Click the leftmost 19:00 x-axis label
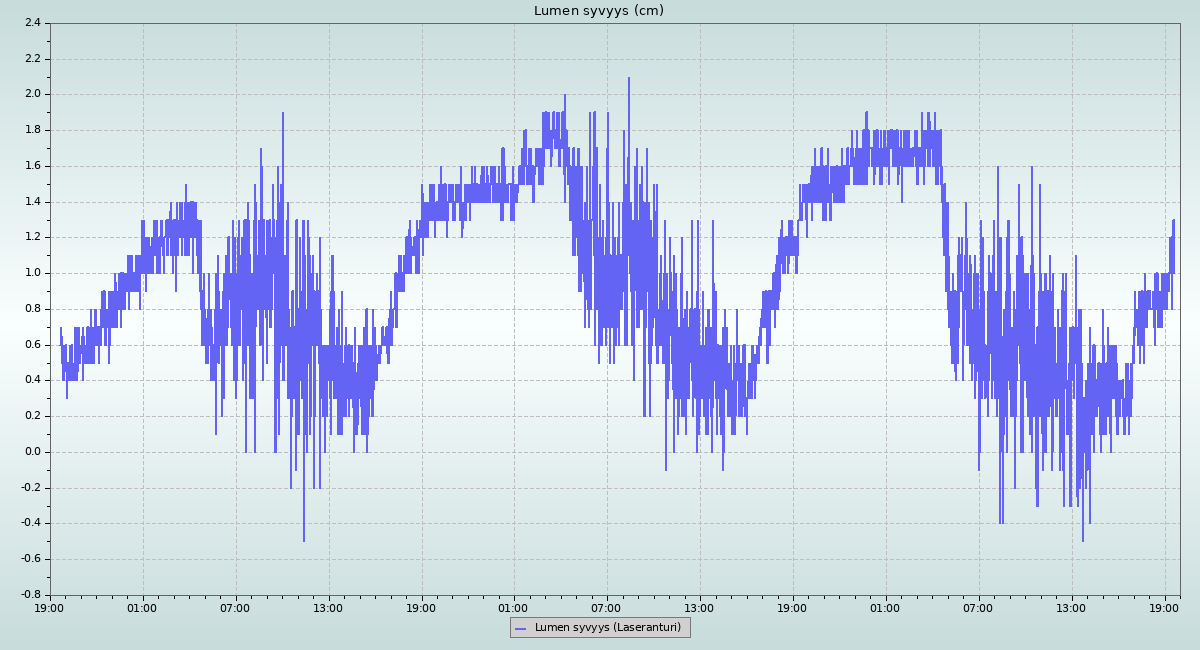The width and height of the screenshot is (1200, 650). tap(50, 607)
